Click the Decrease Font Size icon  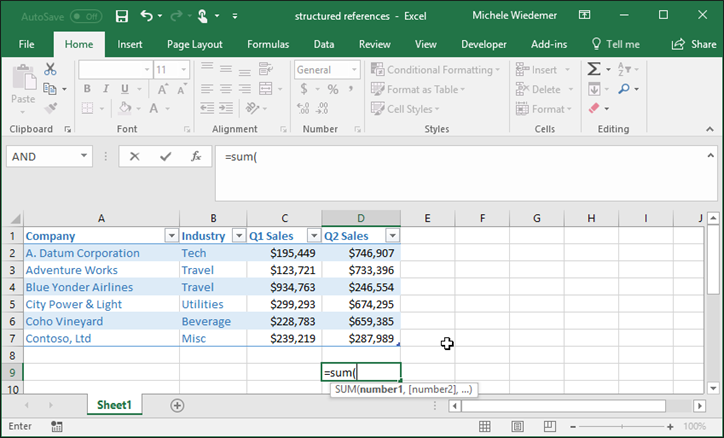pyautogui.click(x=181, y=89)
